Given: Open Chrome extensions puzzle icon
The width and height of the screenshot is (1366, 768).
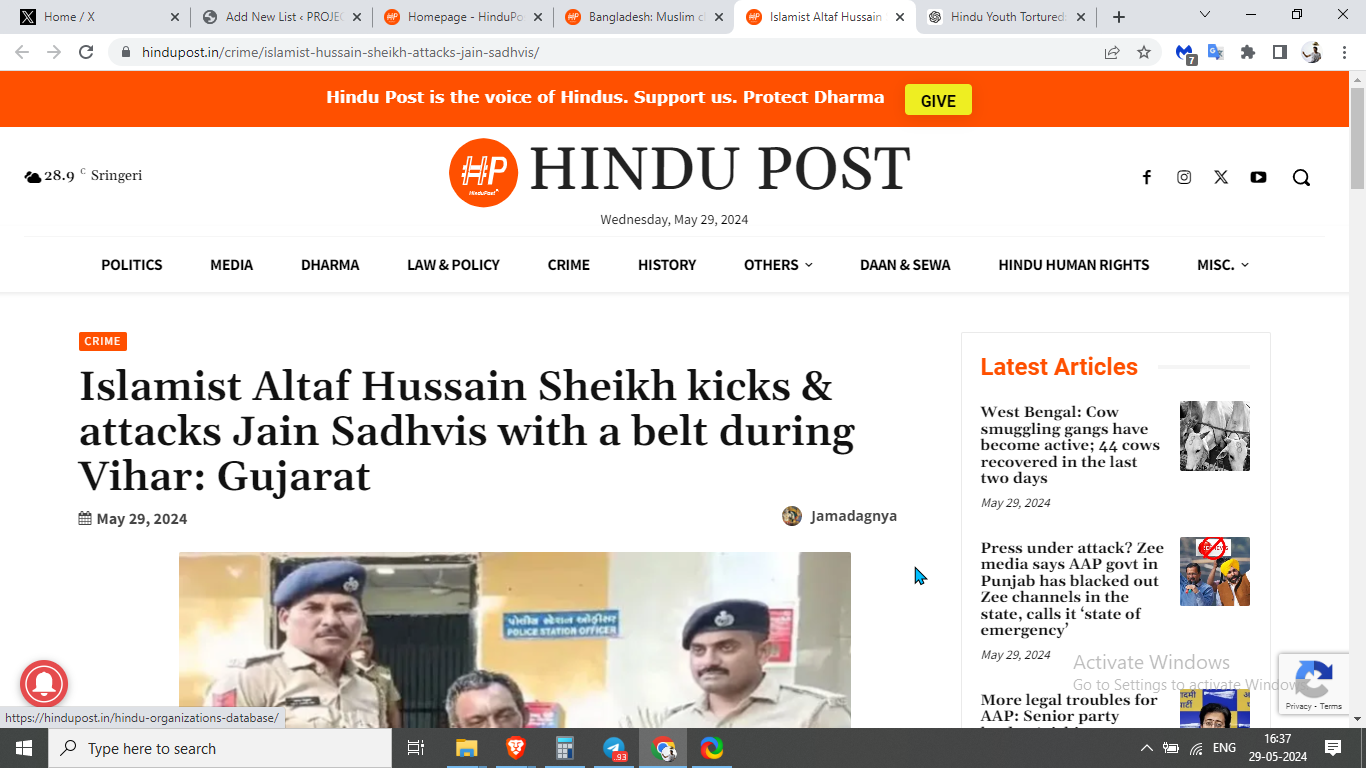Looking at the screenshot, I should [1247, 52].
